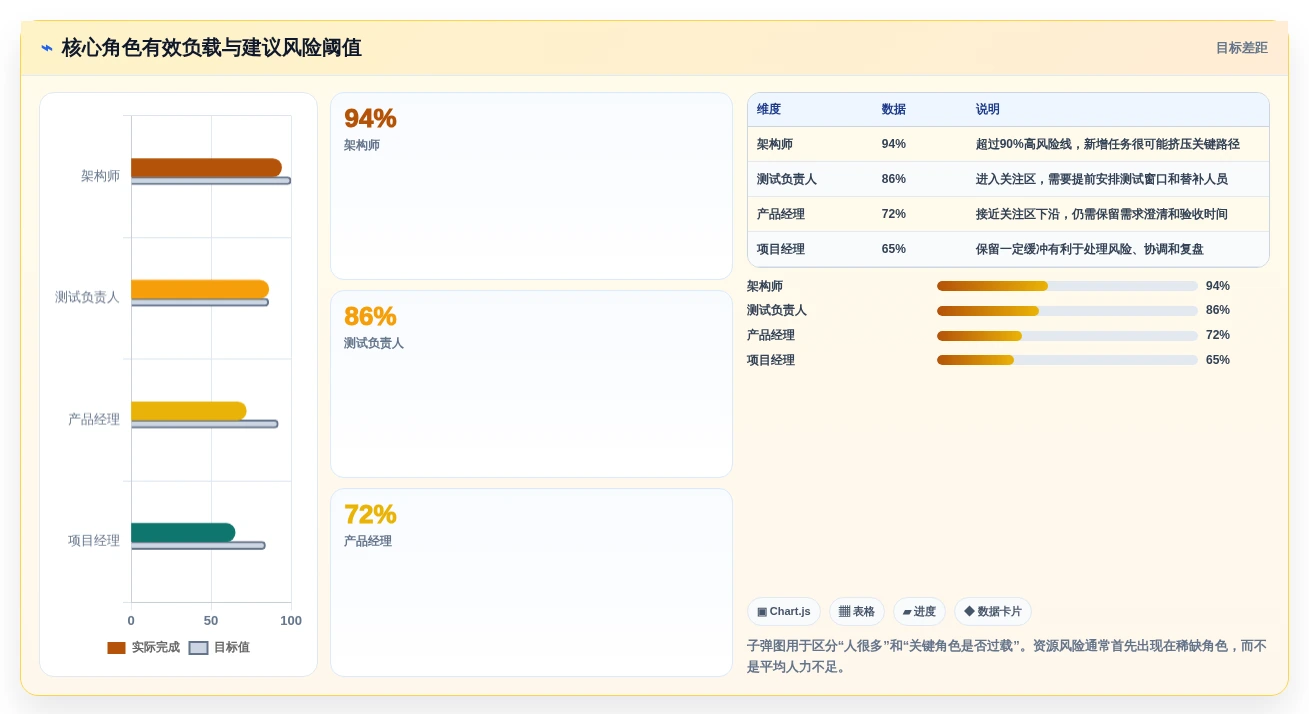This screenshot has width=1309, height=714.
Task: Click the 94% value in 架构师 card
Action: tap(370, 118)
